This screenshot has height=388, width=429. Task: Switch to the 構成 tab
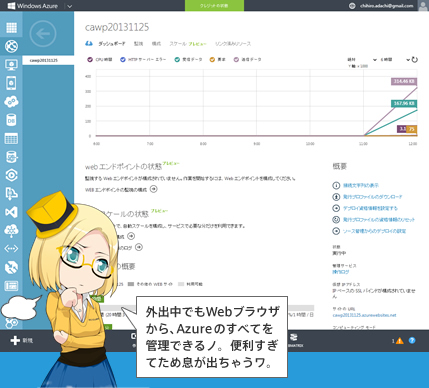(x=156, y=44)
